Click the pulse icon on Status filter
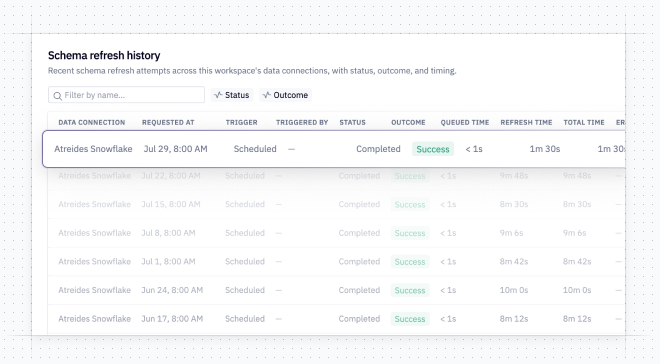The image size is (660, 364). [218, 95]
